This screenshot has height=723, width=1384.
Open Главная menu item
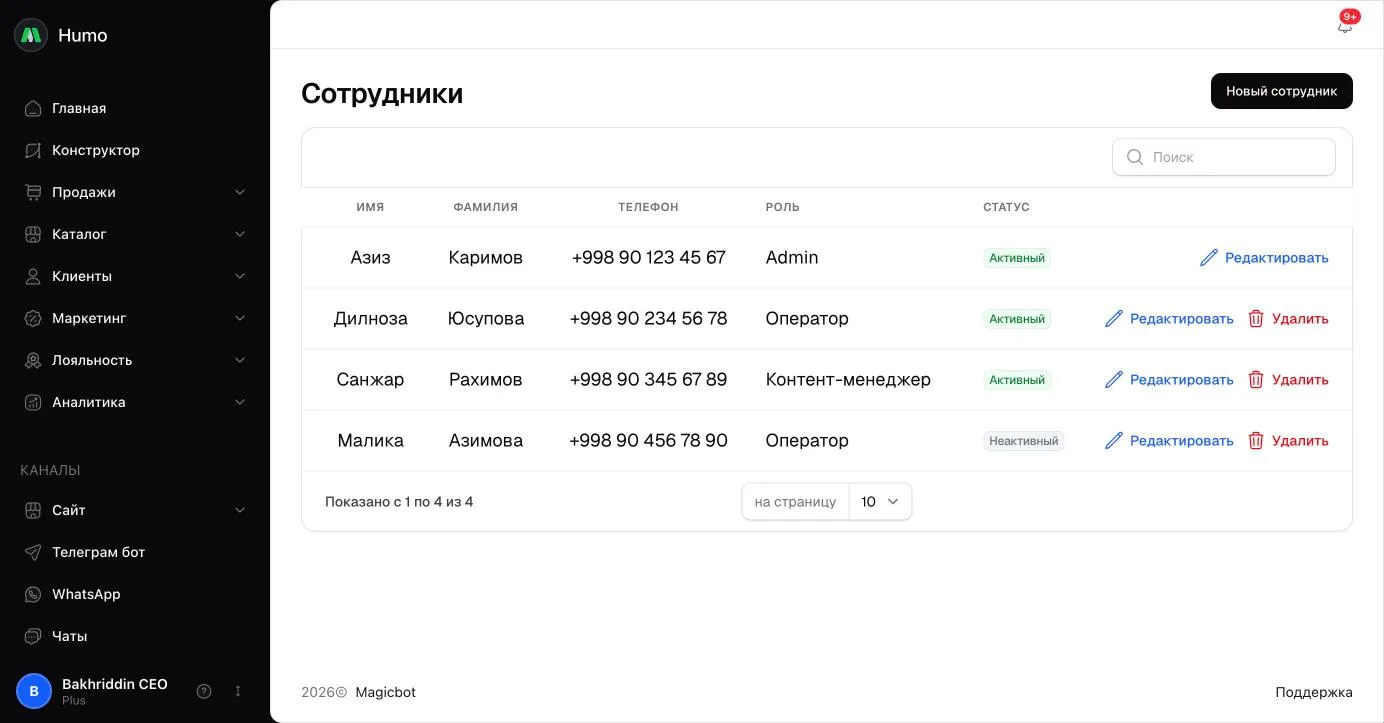tap(135, 108)
